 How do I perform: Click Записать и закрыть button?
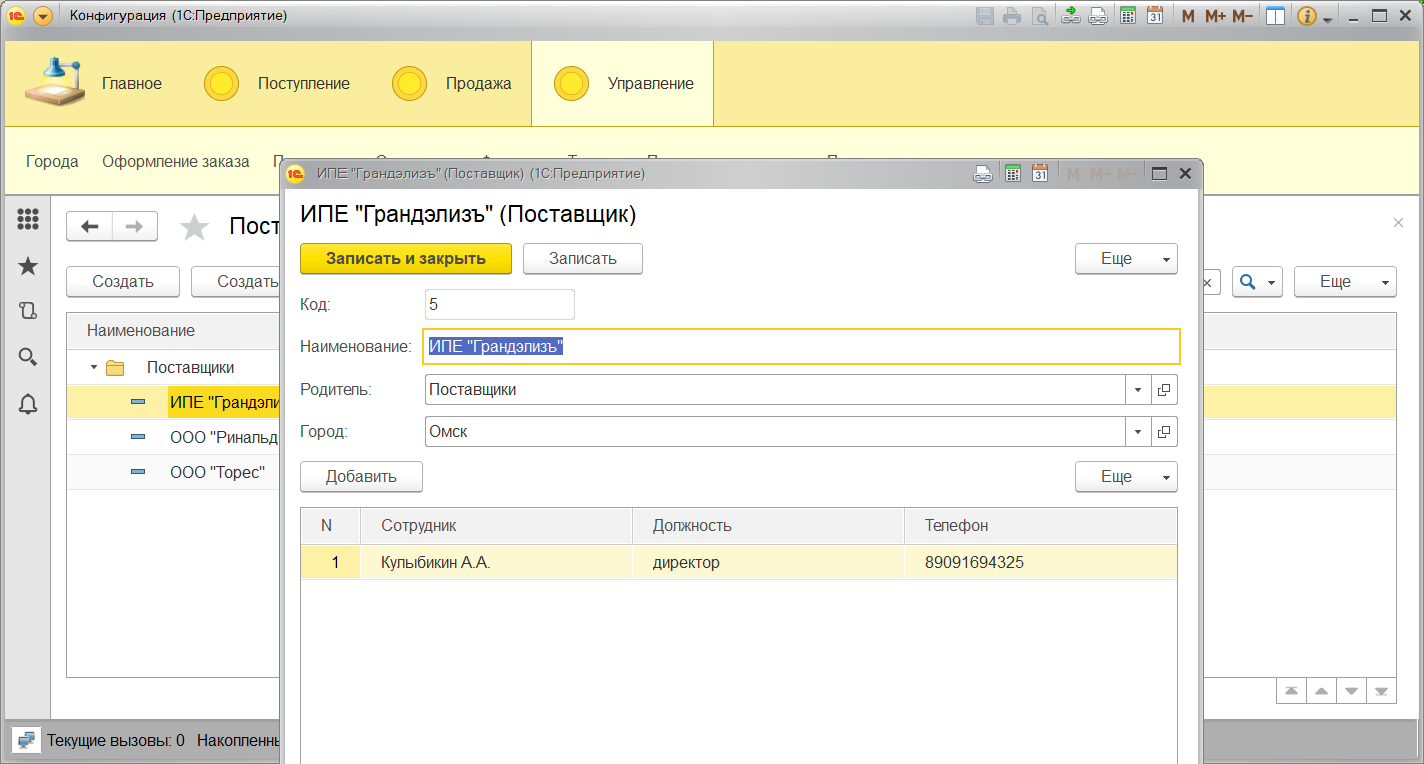point(406,258)
